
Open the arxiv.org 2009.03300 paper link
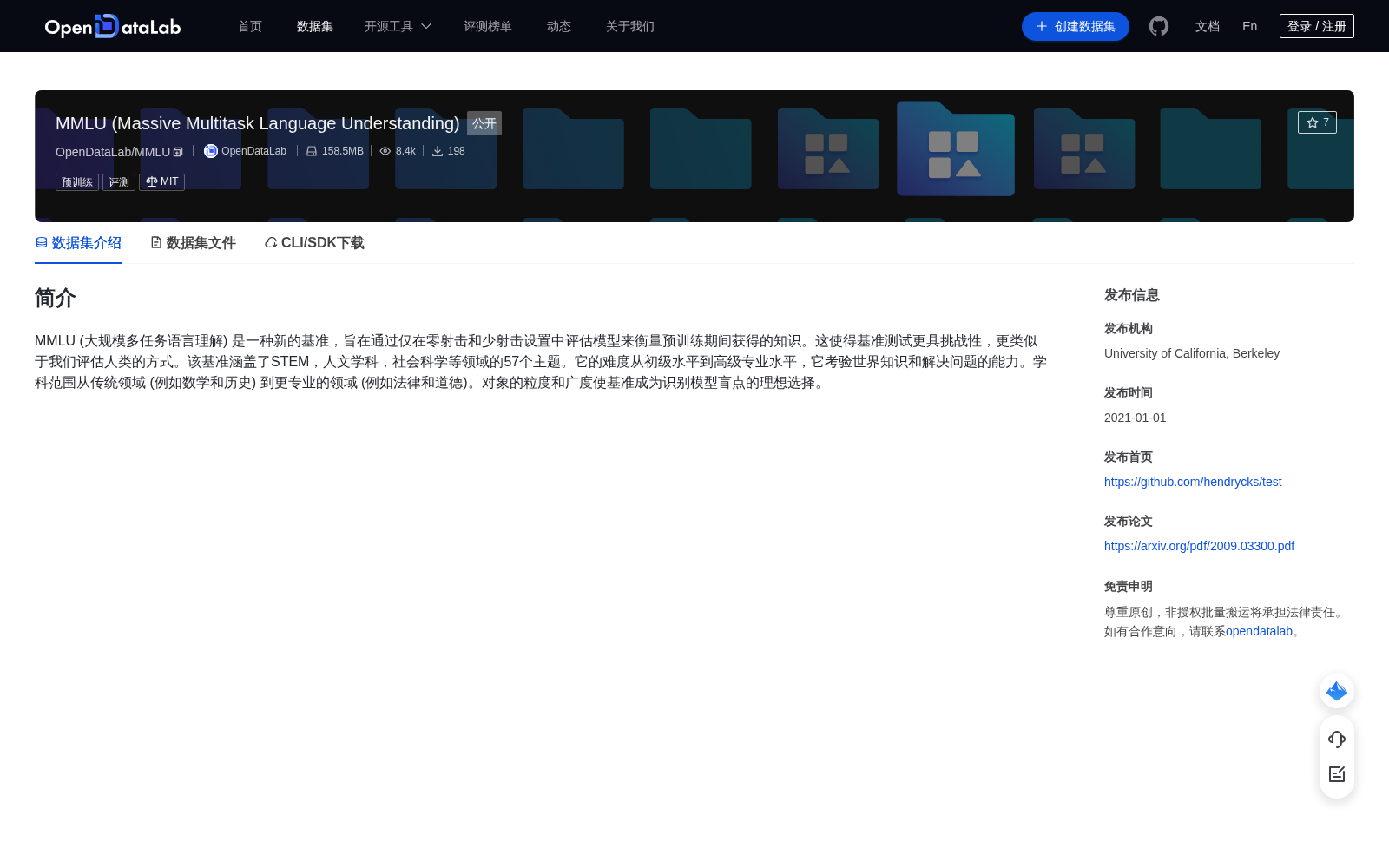pyautogui.click(x=1199, y=546)
